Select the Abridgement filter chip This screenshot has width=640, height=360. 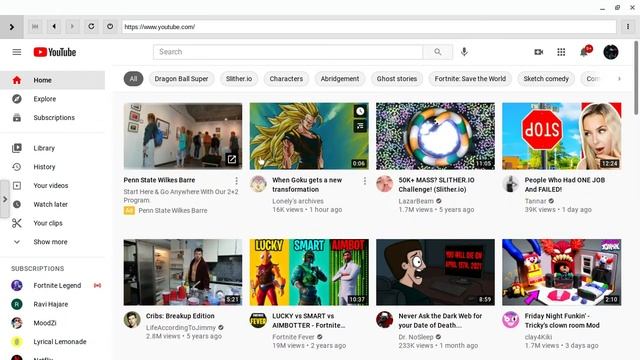(x=340, y=79)
